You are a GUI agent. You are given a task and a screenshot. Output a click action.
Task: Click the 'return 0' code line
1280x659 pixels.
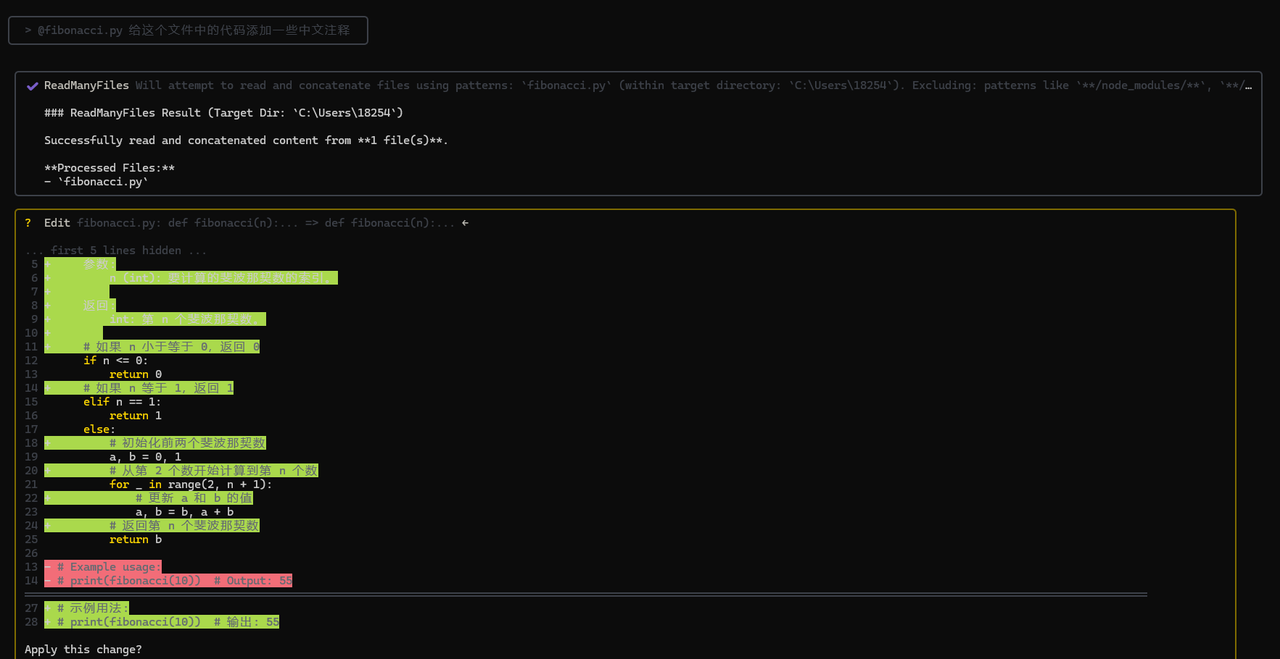pos(136,374)
